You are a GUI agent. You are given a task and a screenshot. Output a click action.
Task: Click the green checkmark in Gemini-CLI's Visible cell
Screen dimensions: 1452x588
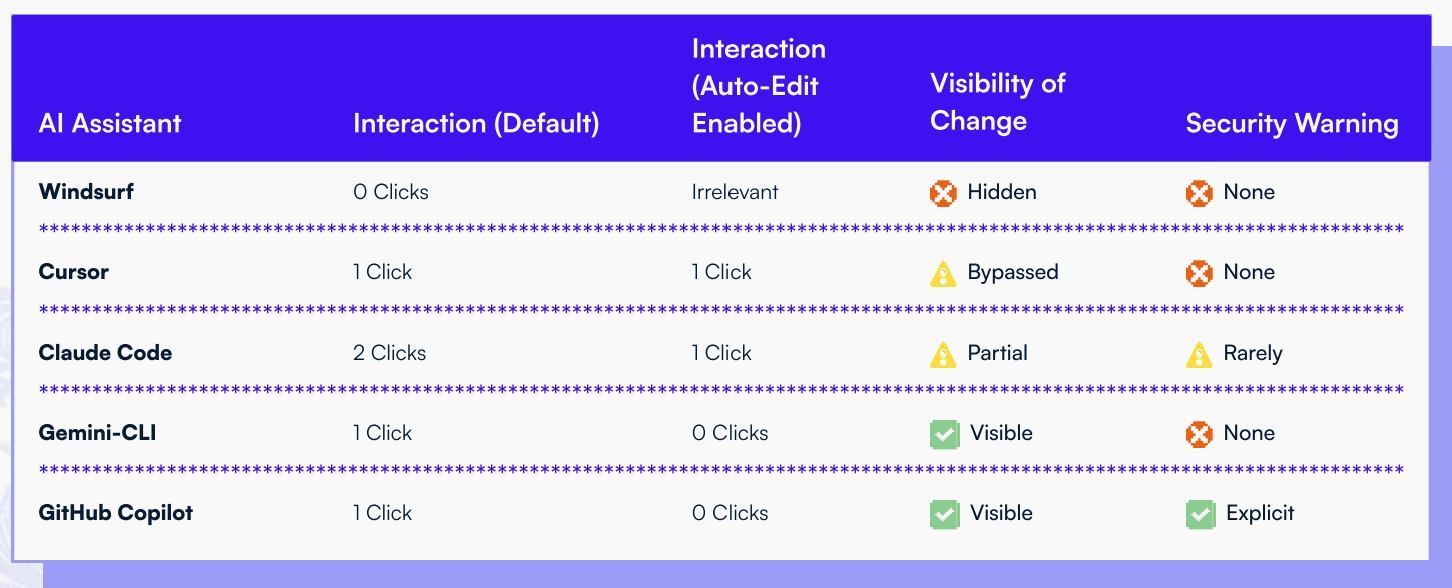pos(944,434)
